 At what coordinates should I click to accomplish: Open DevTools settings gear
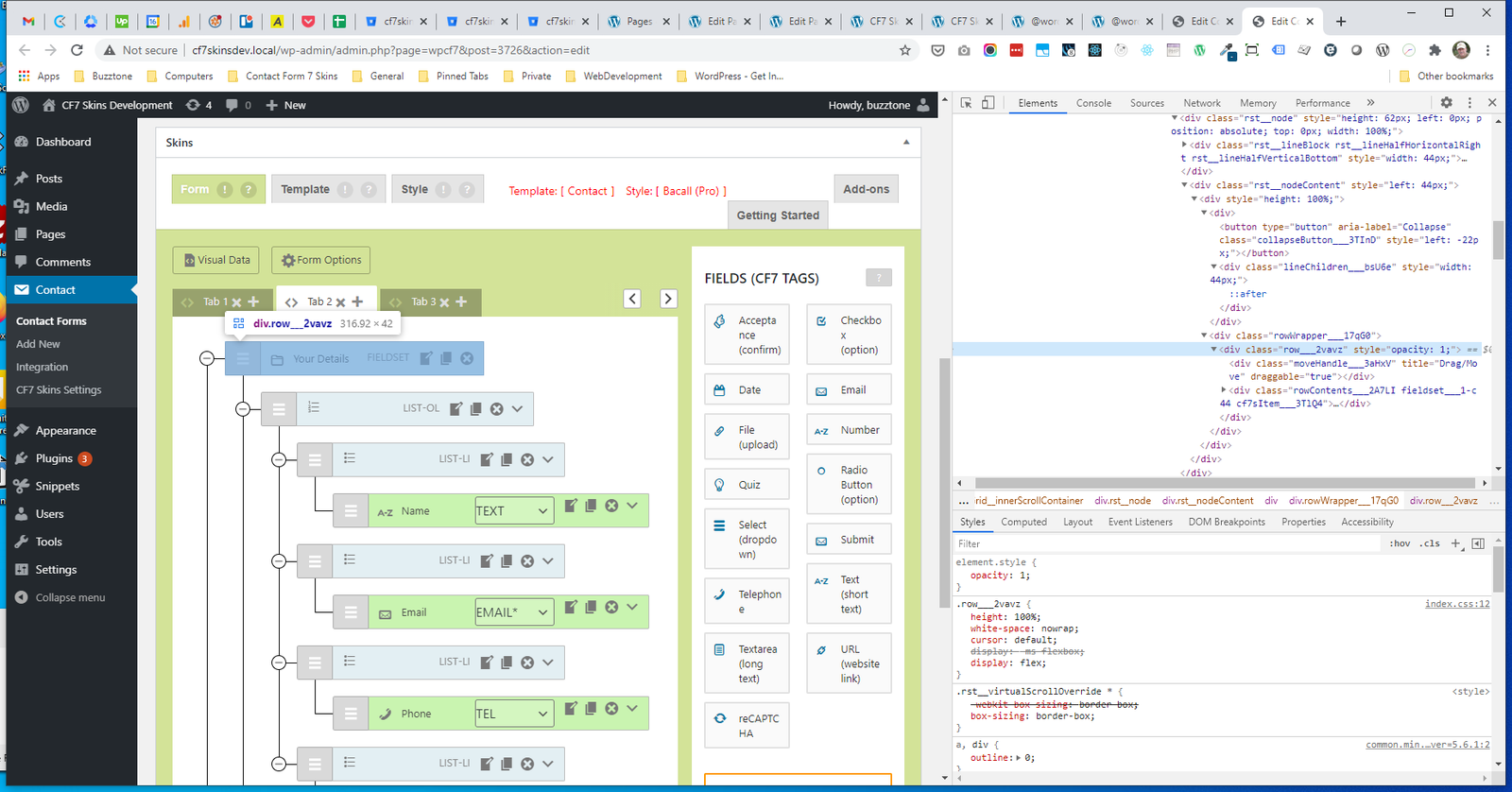[x=1446, y=102]
